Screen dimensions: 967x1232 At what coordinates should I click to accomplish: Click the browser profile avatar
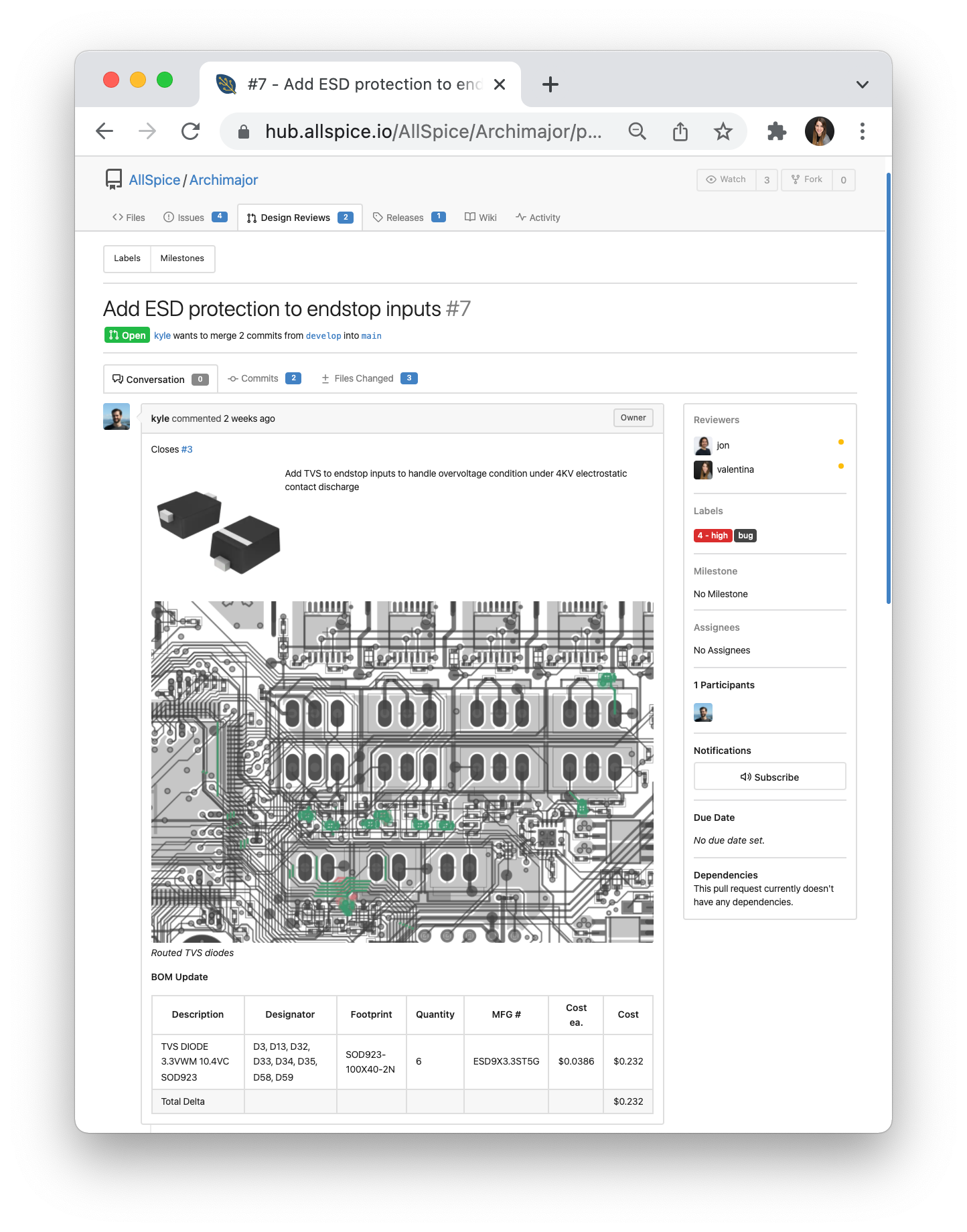819,131
